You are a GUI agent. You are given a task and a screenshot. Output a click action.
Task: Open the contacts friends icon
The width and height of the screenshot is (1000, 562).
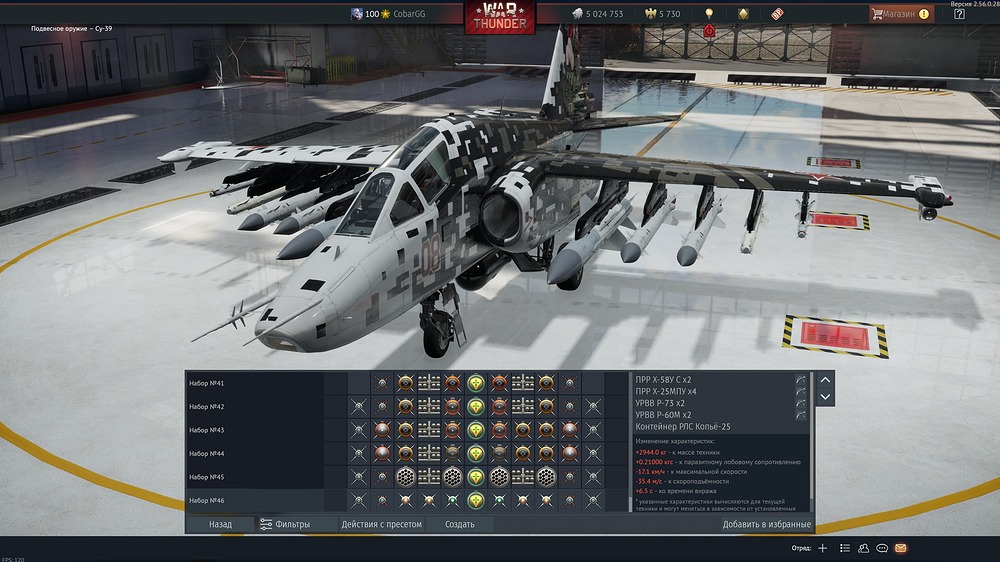coord(864,548)
